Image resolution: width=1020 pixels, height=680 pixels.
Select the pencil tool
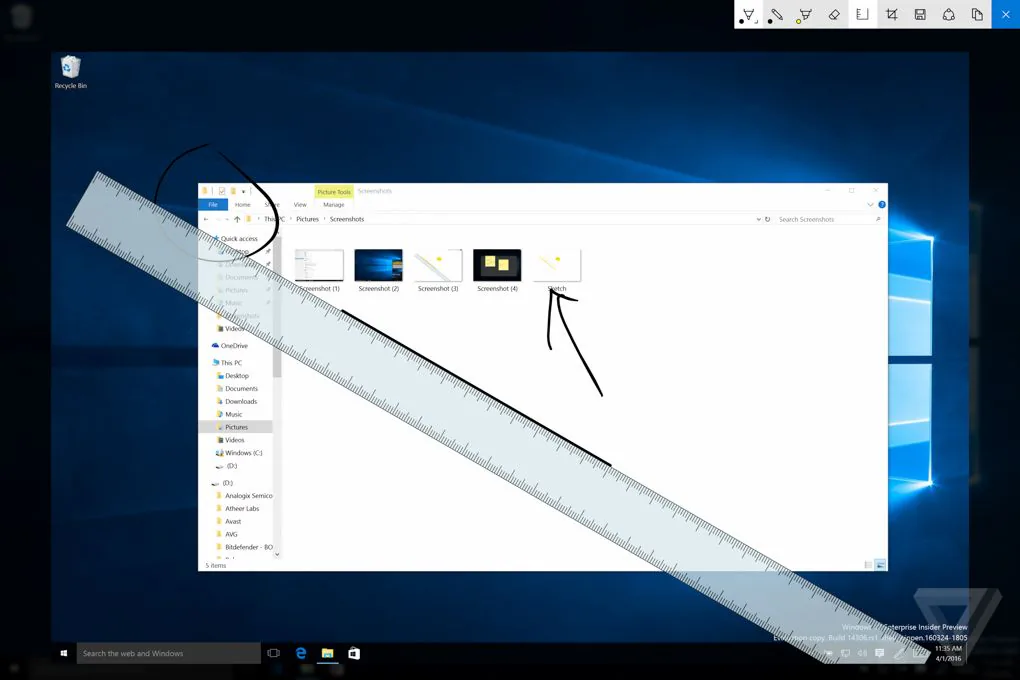(x=777, y=14)
